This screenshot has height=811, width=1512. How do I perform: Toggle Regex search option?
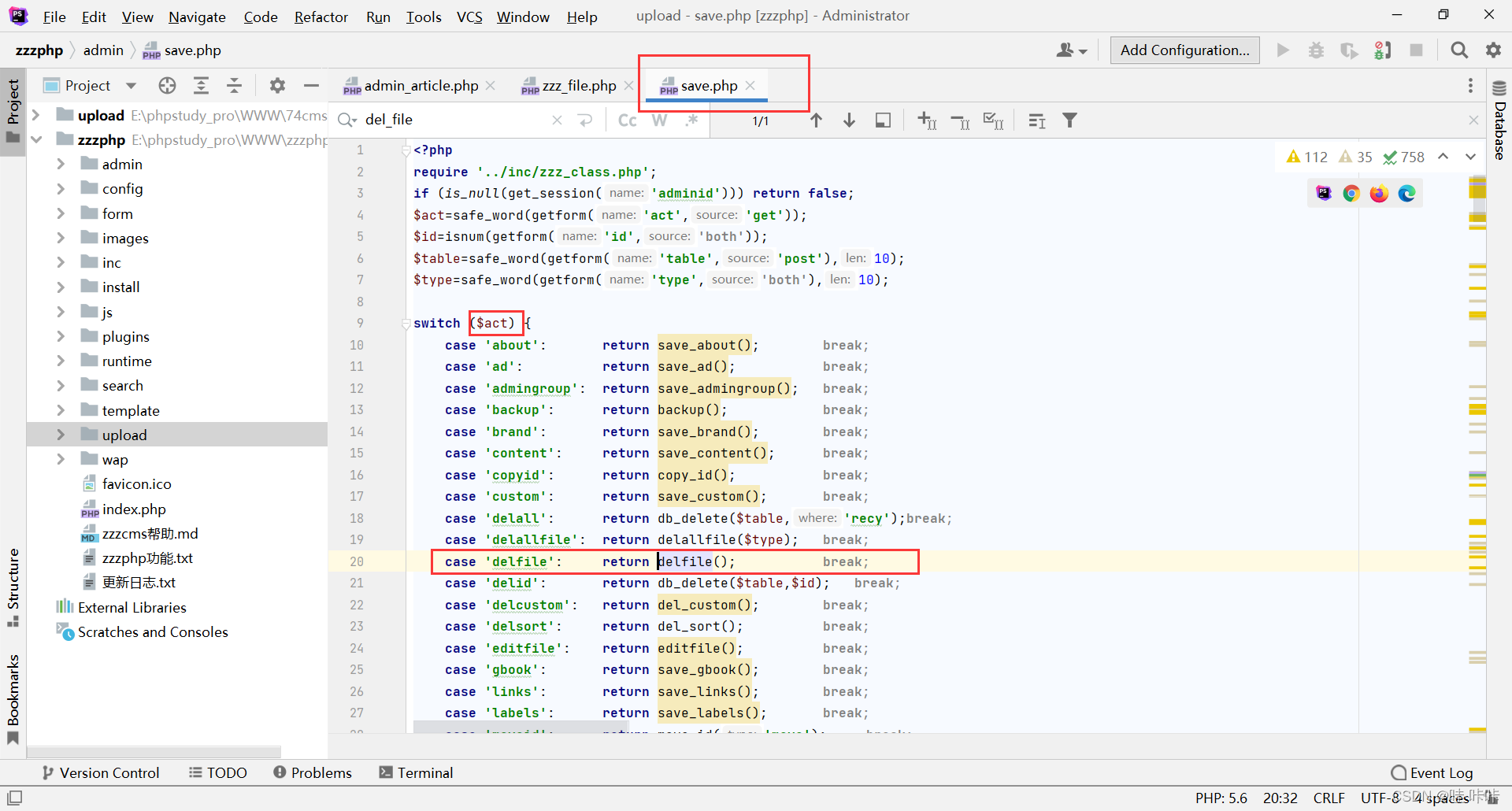coord(692,120)
